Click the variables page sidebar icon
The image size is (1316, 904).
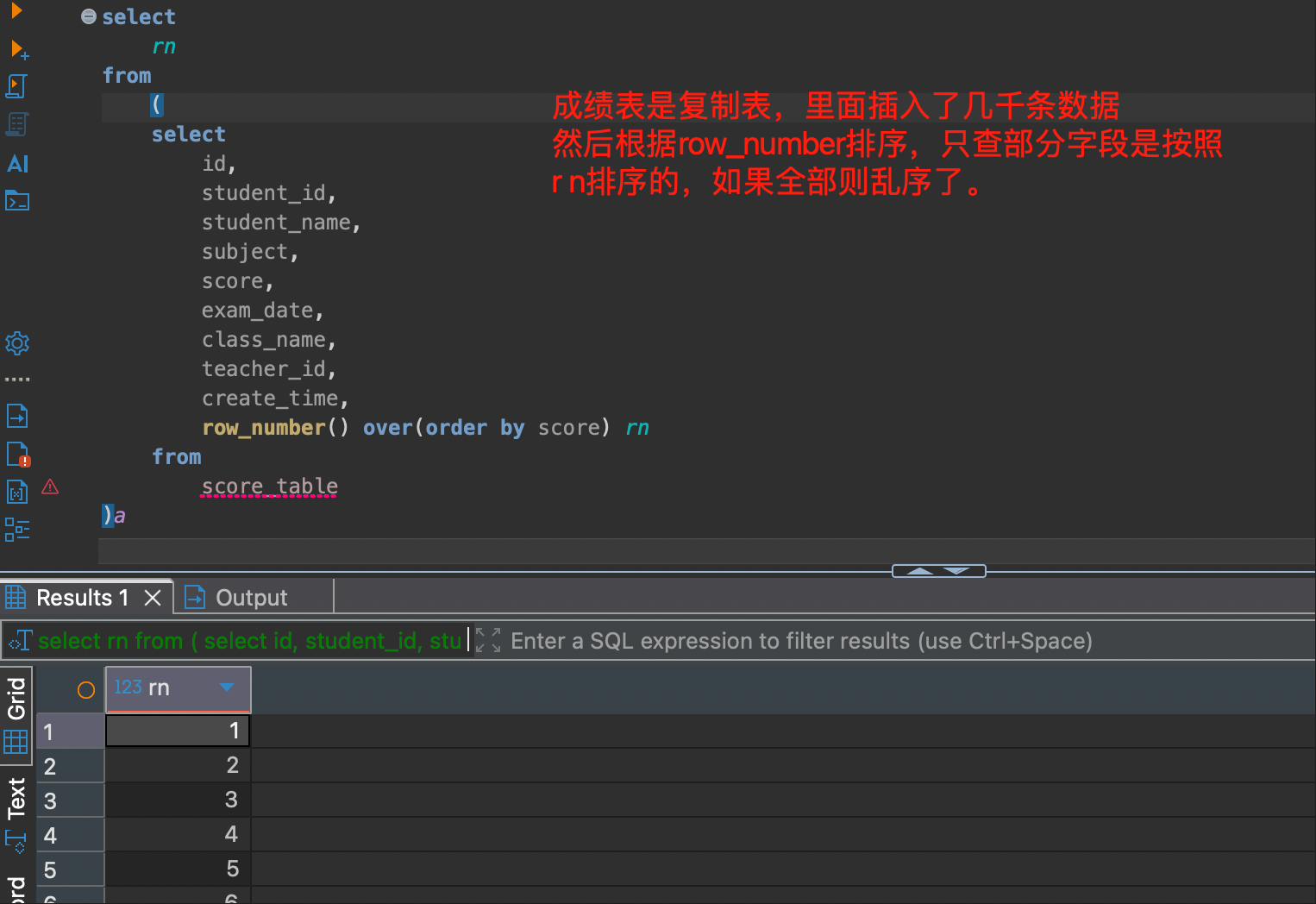(x=17, y=492)
